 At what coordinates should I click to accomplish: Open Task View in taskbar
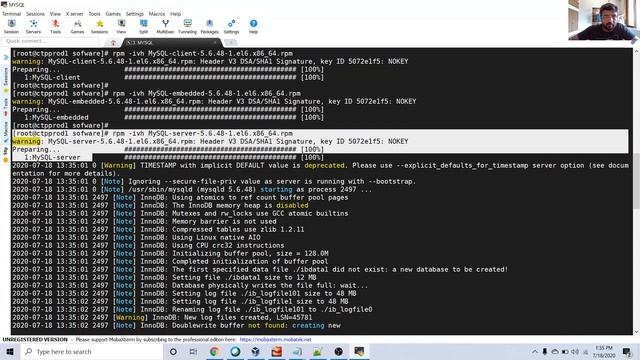point(193,351)
